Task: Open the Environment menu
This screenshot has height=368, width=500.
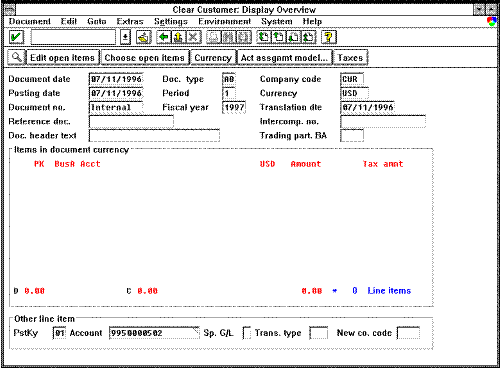Action: point(224,22)
